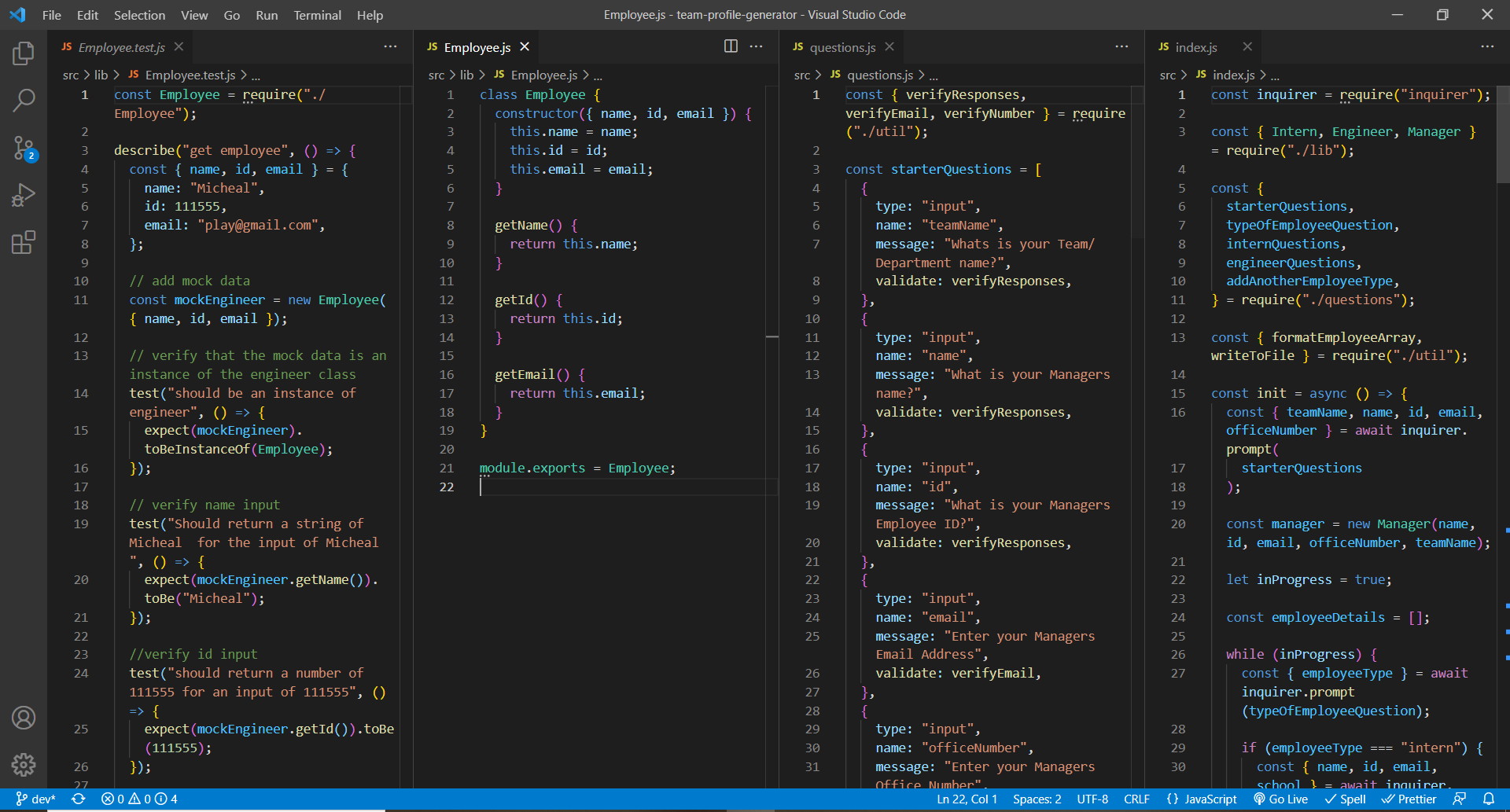Open the Search view in activity bar
Image resolution: width=1510 pixels, height=812 pixels.
[24, 101]
